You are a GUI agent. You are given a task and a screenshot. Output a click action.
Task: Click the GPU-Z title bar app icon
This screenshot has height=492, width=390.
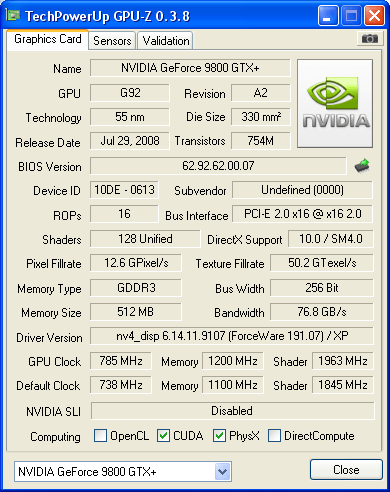[x=13, y=15]
